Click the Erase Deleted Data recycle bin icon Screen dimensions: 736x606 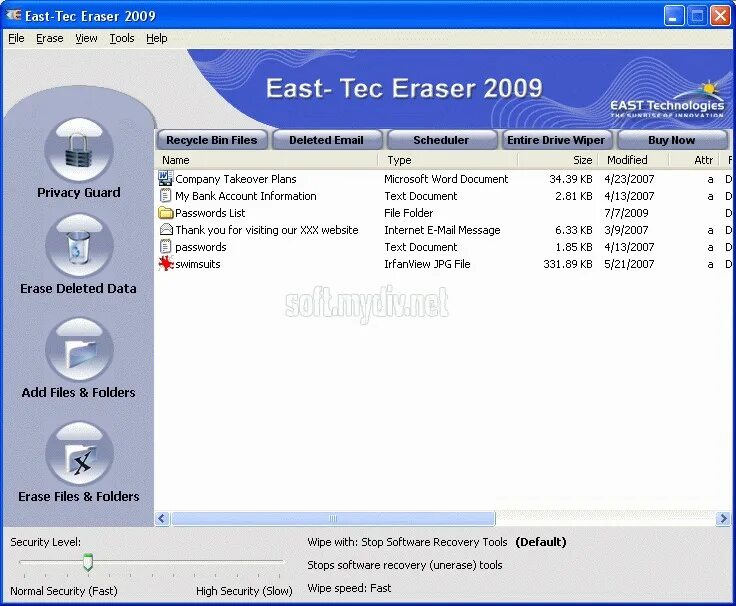point(79,245)
